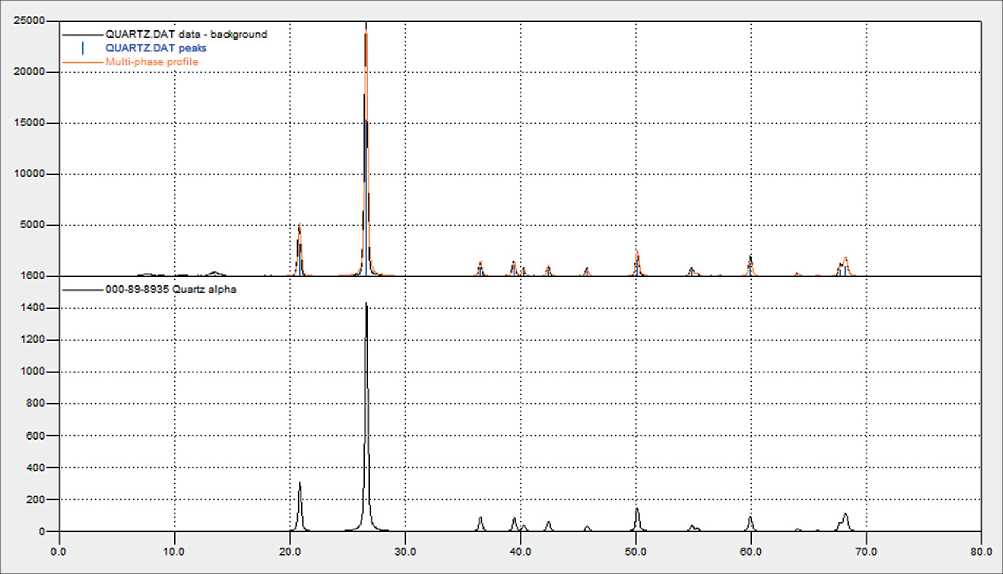The image size is (1003, 574).
Task: Click the 800 y-axis label
Action: click(x=35, y=404)
